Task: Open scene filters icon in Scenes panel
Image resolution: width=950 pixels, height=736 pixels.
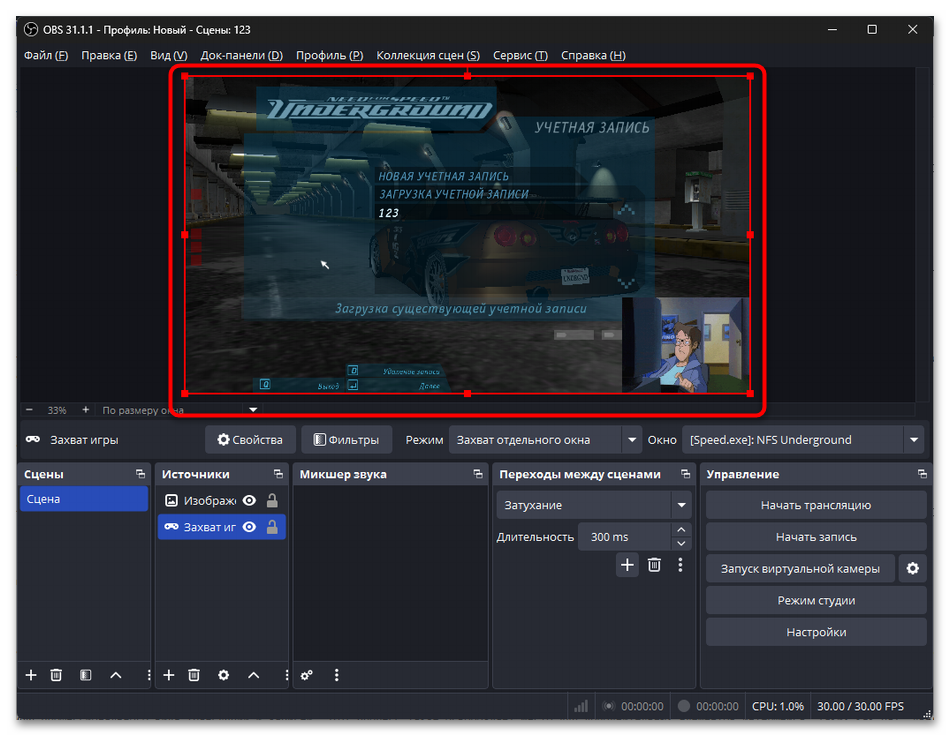Action: 85,675
